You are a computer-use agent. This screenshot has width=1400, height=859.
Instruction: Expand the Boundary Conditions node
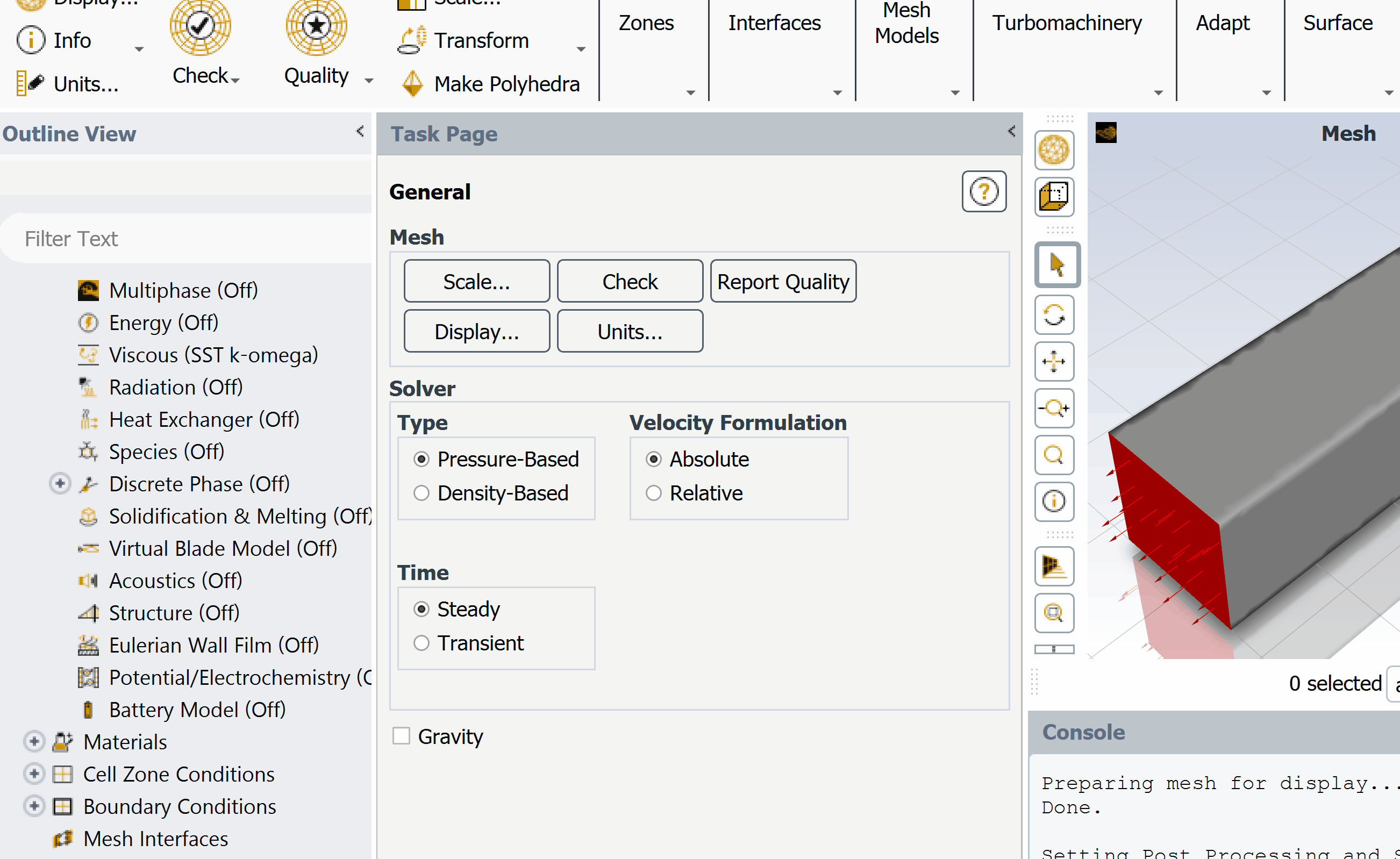tap(34, 806)
